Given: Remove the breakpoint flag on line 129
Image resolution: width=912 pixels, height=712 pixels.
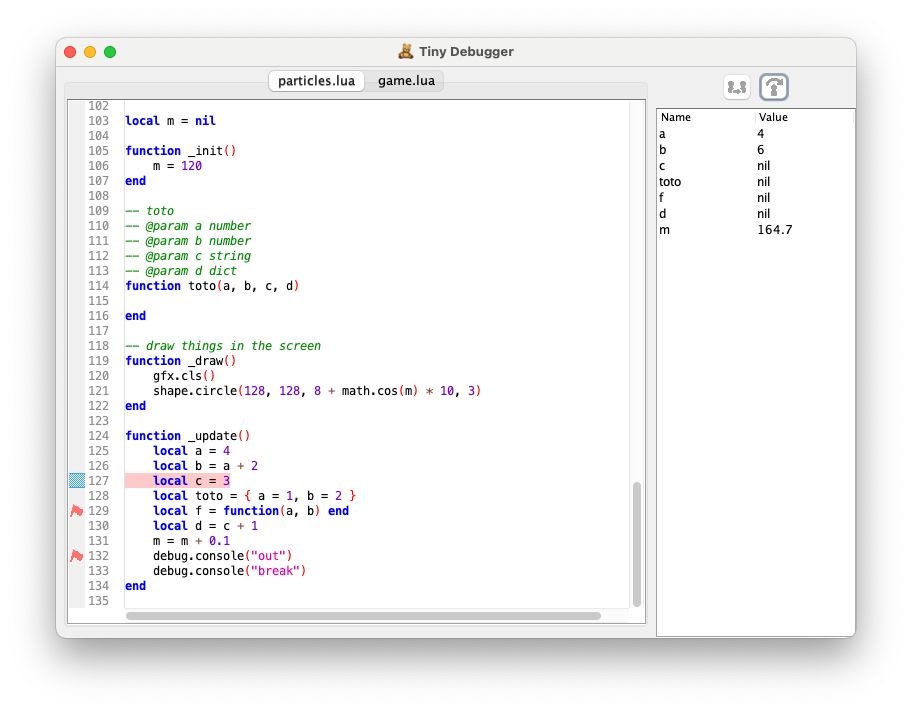Looking at the screenshot, I should pyautogui.click(x=76, y=511).
